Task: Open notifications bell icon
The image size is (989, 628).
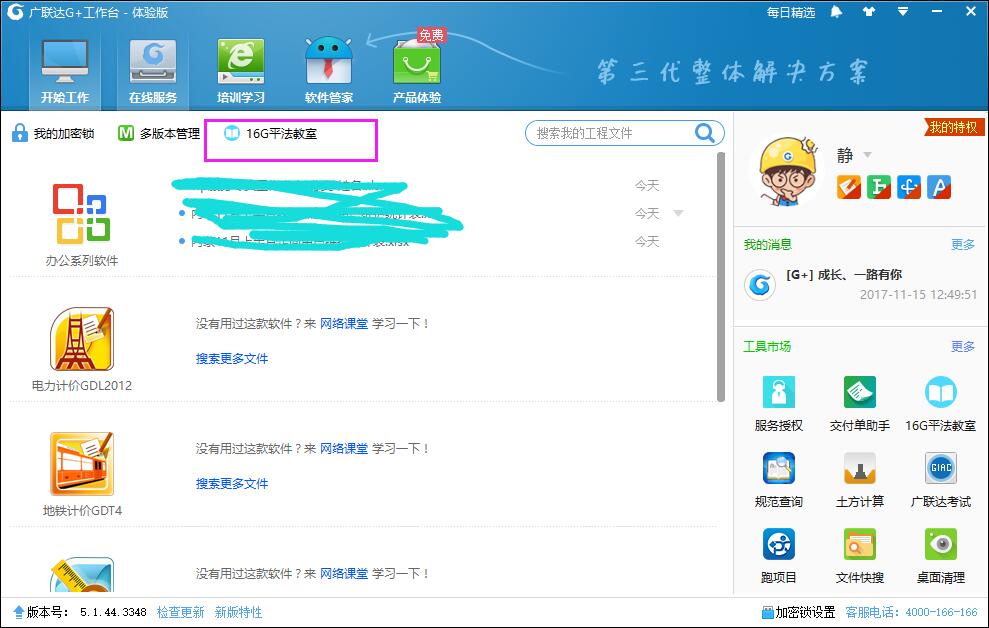Action: (836, 12)
